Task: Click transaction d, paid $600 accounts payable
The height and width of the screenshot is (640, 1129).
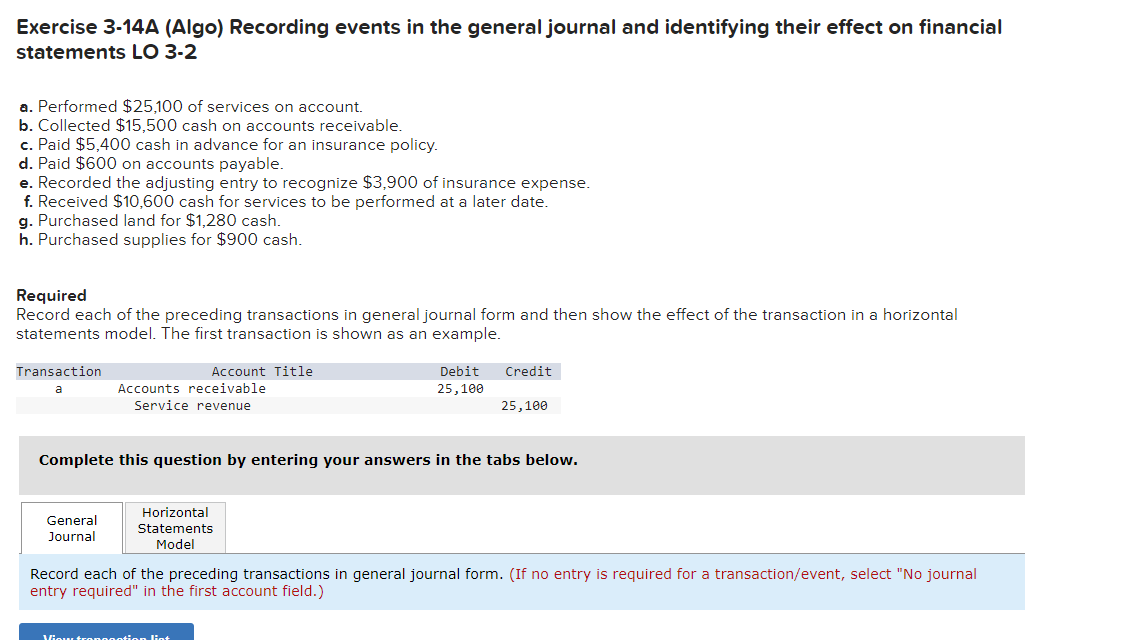Action: point(151,163)
